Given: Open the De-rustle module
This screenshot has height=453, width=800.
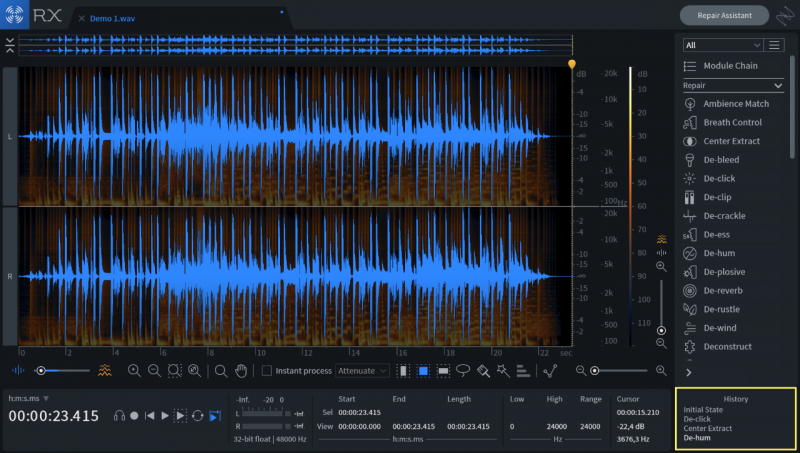Looking at the screenshot, I should click(711, 309).
